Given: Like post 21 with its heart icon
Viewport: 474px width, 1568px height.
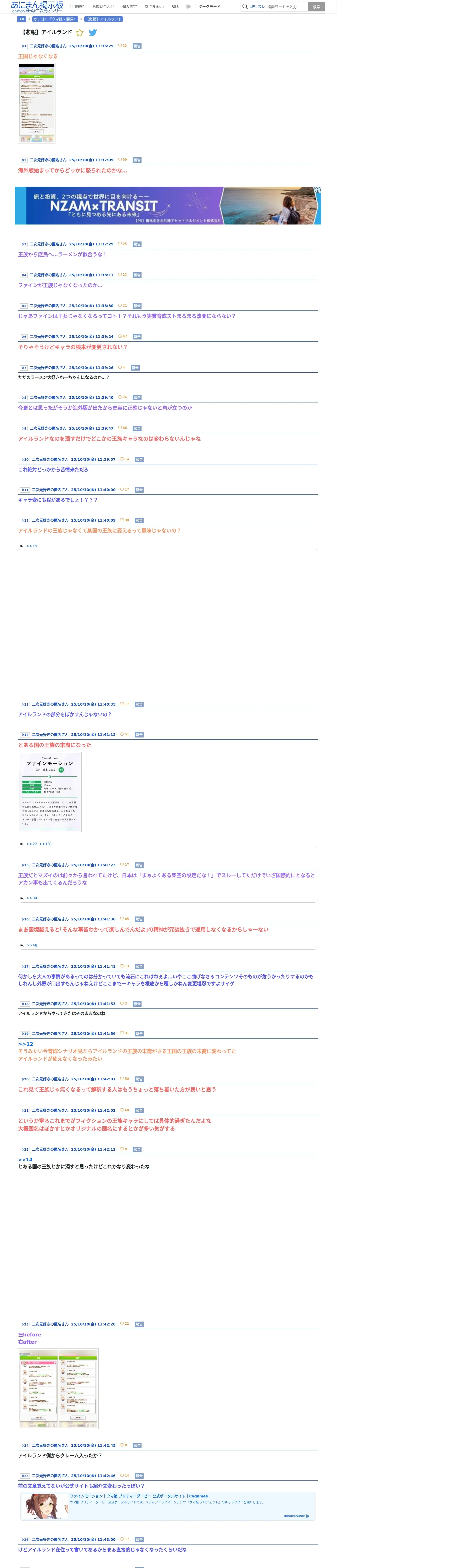Looking at the screenshot, I should 122,1110.
